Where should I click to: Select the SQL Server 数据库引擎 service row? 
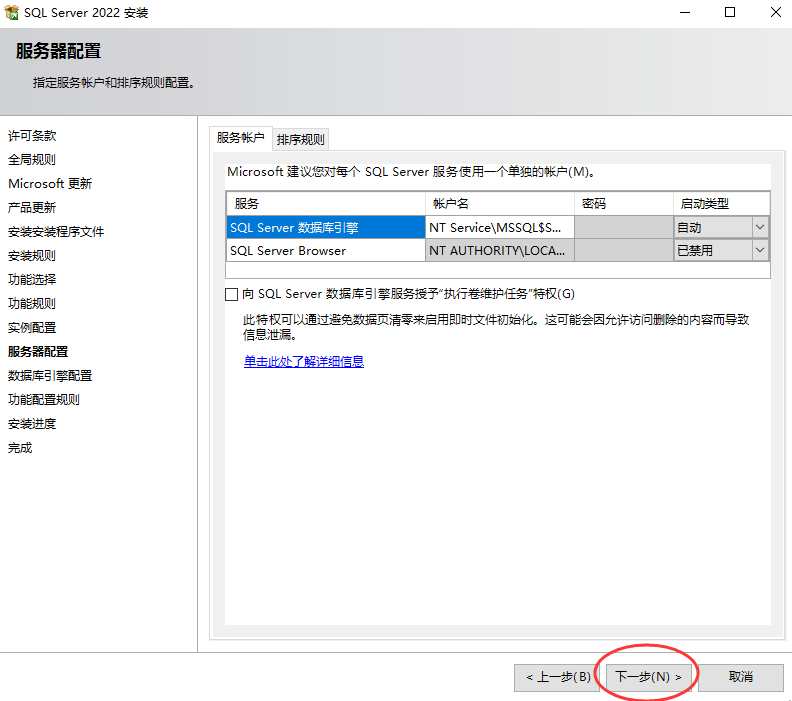coord(326,227)
